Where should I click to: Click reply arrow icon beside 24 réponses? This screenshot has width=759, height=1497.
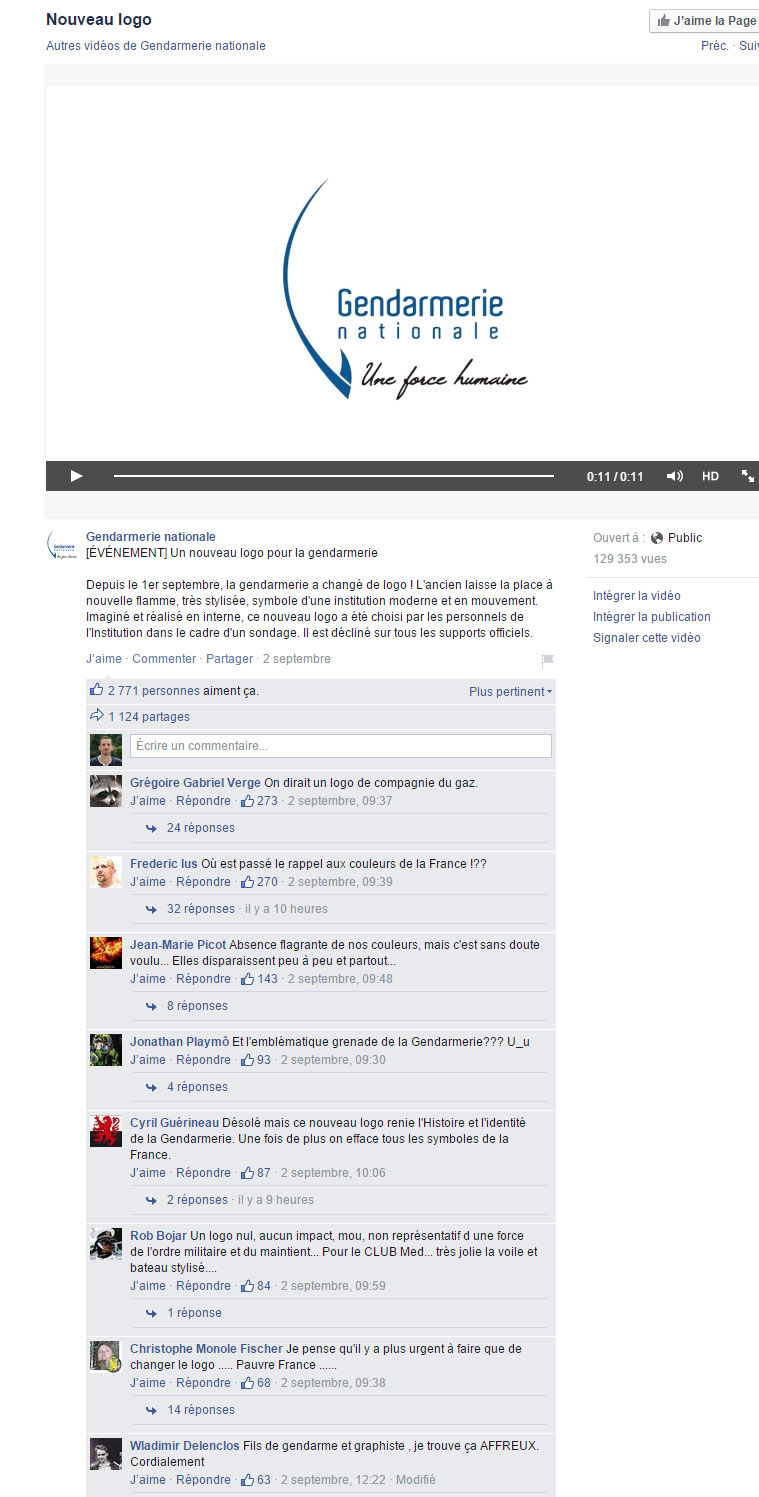[151, 828]
